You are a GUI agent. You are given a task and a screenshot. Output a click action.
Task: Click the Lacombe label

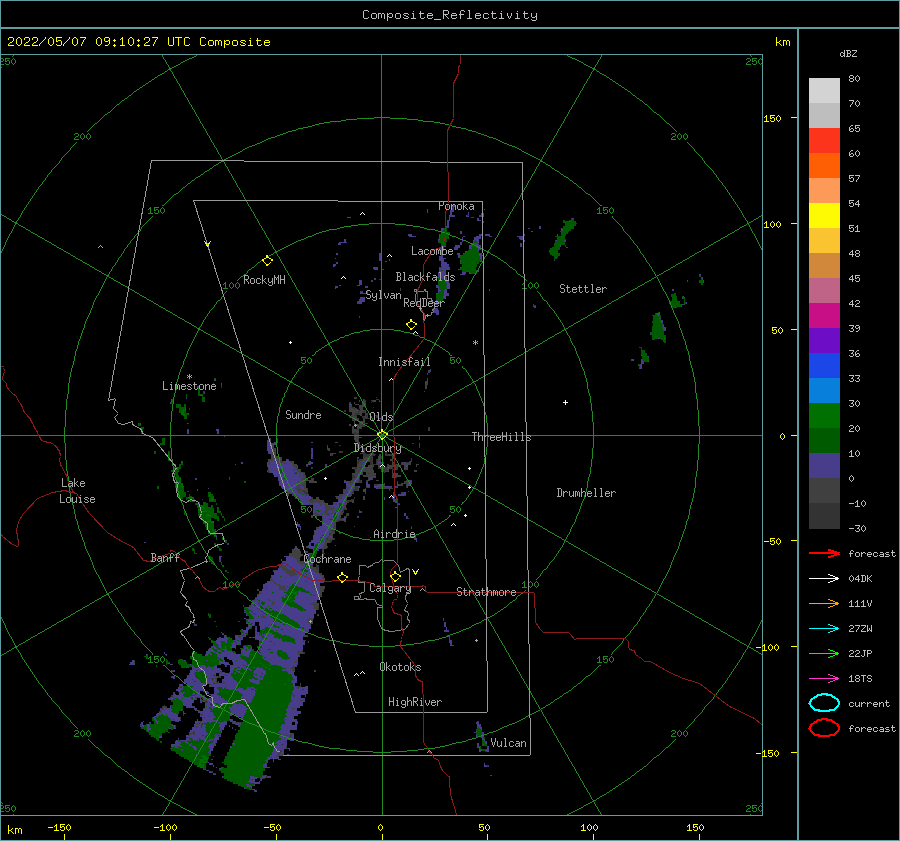[432, 251]
